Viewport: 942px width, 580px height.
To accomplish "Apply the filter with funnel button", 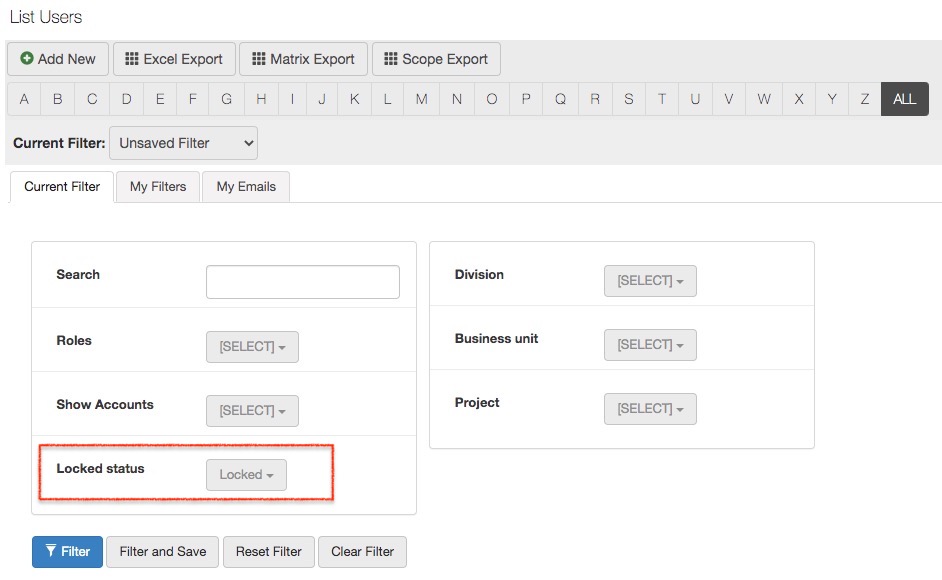I will [67, 551].
